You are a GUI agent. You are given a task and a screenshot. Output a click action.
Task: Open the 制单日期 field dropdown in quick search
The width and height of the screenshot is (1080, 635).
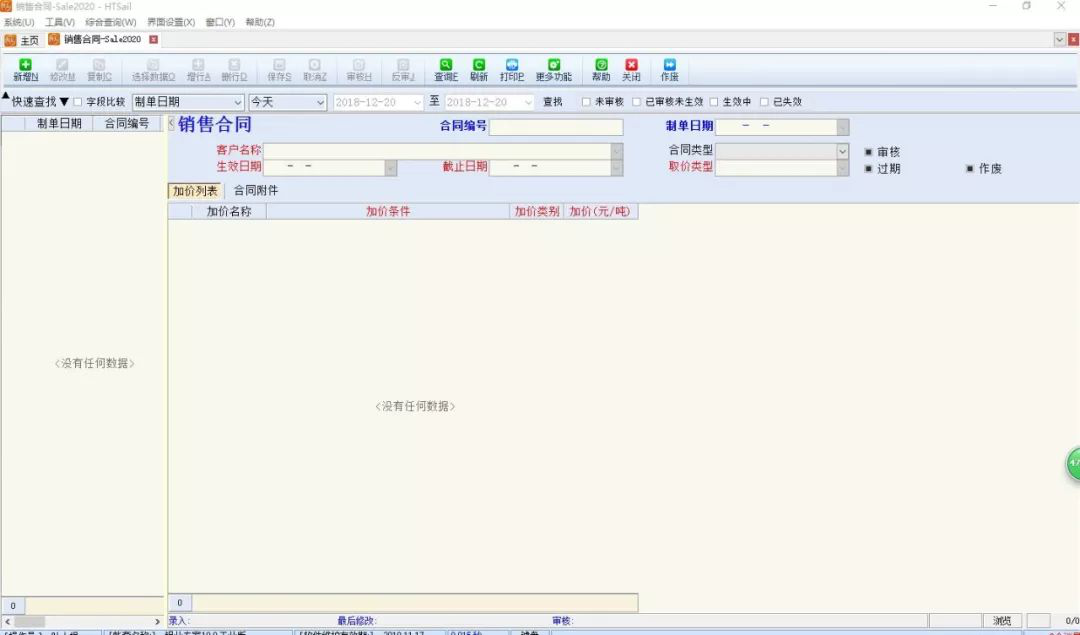[x=238, y=102]
